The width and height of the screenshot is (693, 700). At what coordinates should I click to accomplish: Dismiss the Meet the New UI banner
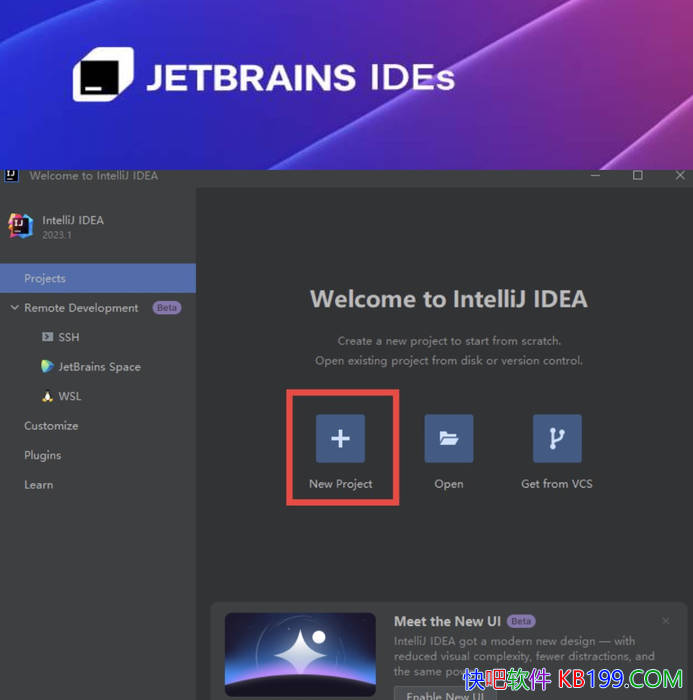[666, 621]
